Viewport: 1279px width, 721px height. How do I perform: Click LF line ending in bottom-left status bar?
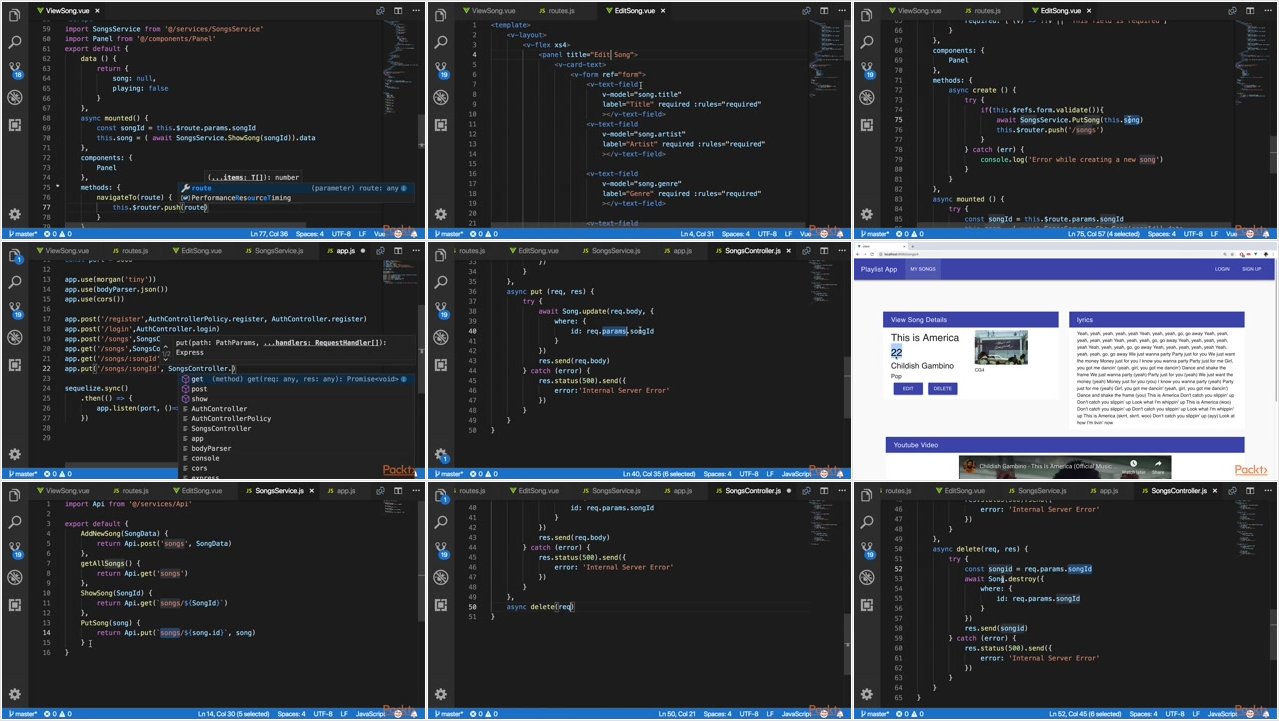pyautogui.click(x=345, y=714)
